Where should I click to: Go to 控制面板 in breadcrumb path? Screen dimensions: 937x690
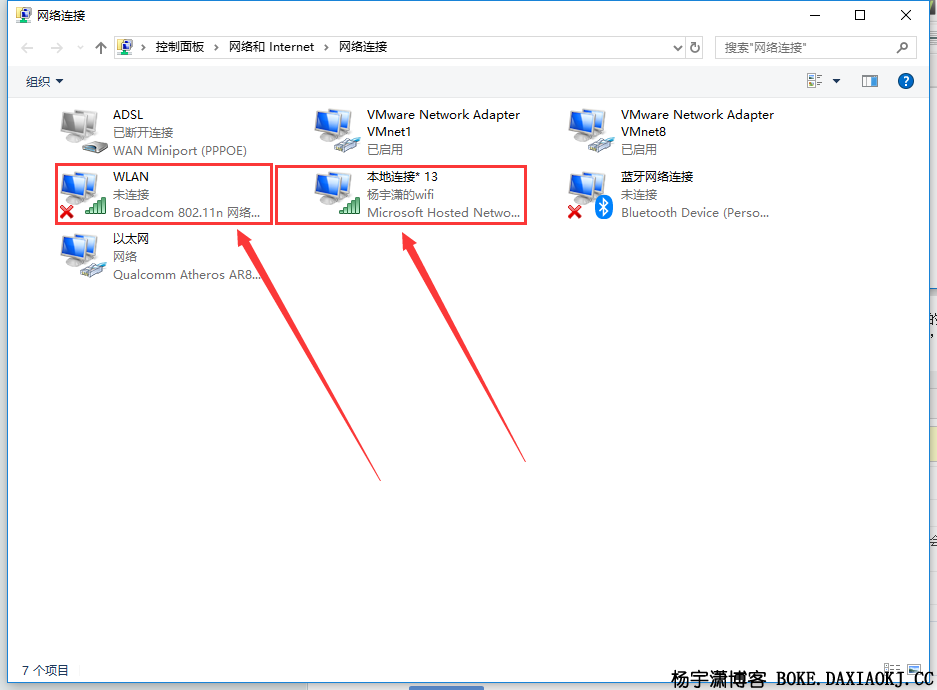180,47
